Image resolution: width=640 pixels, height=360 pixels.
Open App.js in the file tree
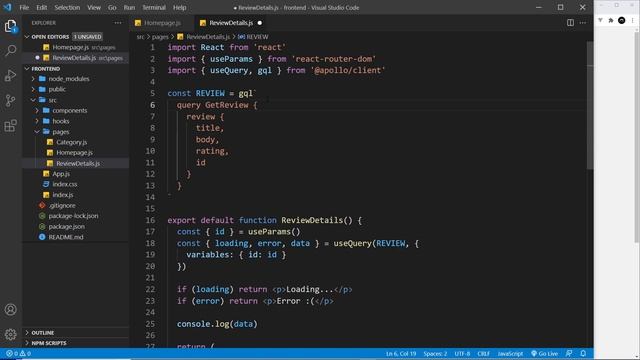click(x=76, y=174)
